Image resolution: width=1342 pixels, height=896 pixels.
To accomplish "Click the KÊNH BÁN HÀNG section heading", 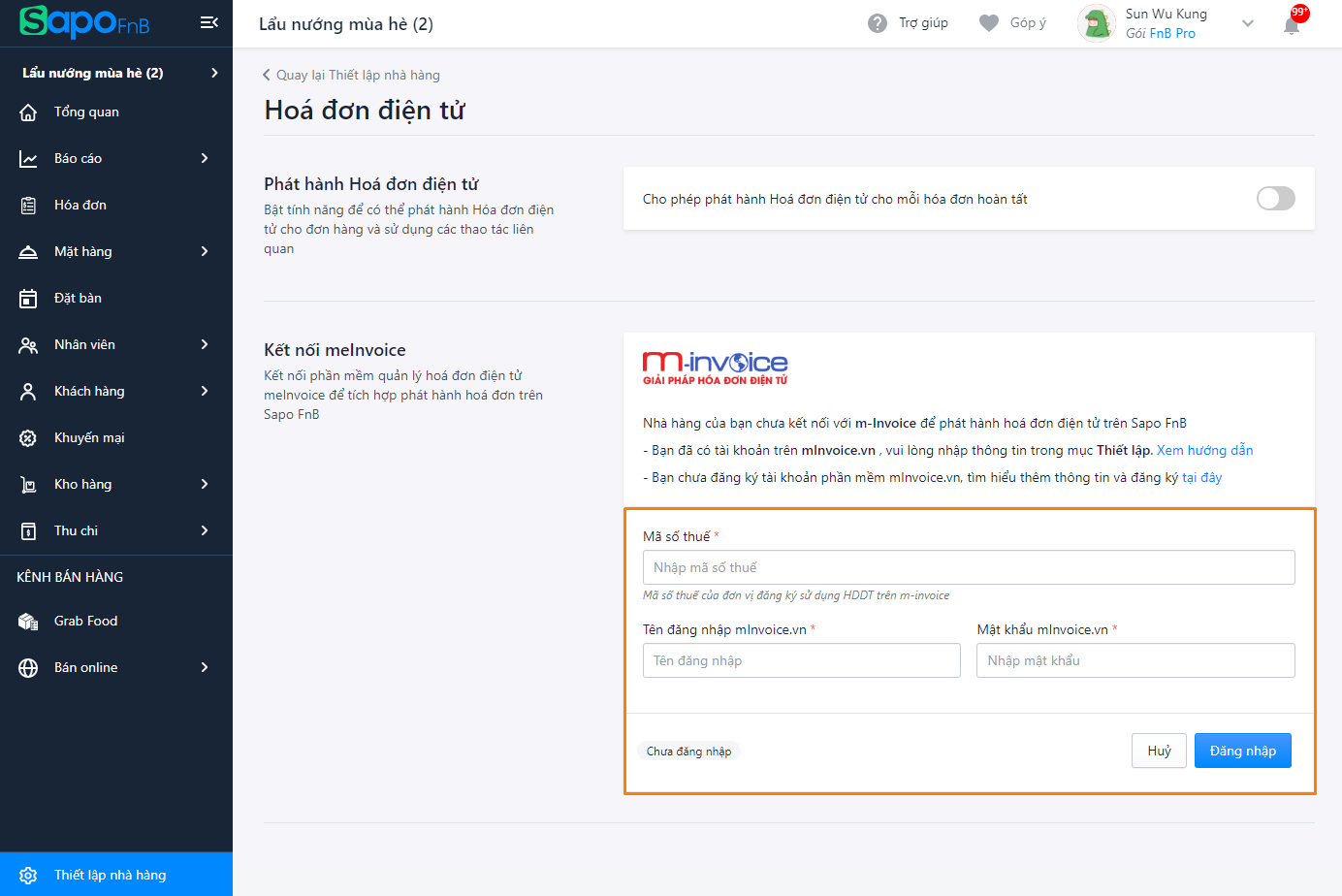I will click(x=70, y=577).
